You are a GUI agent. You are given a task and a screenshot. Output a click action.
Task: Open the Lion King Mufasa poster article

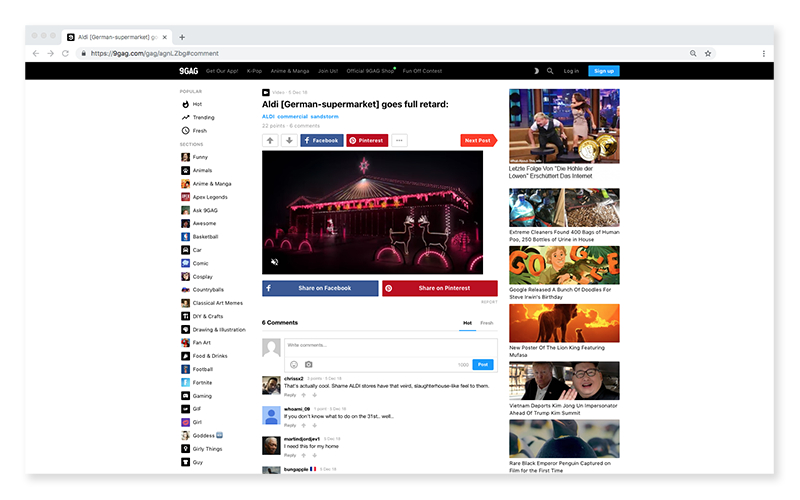click(x=564, y=323)
